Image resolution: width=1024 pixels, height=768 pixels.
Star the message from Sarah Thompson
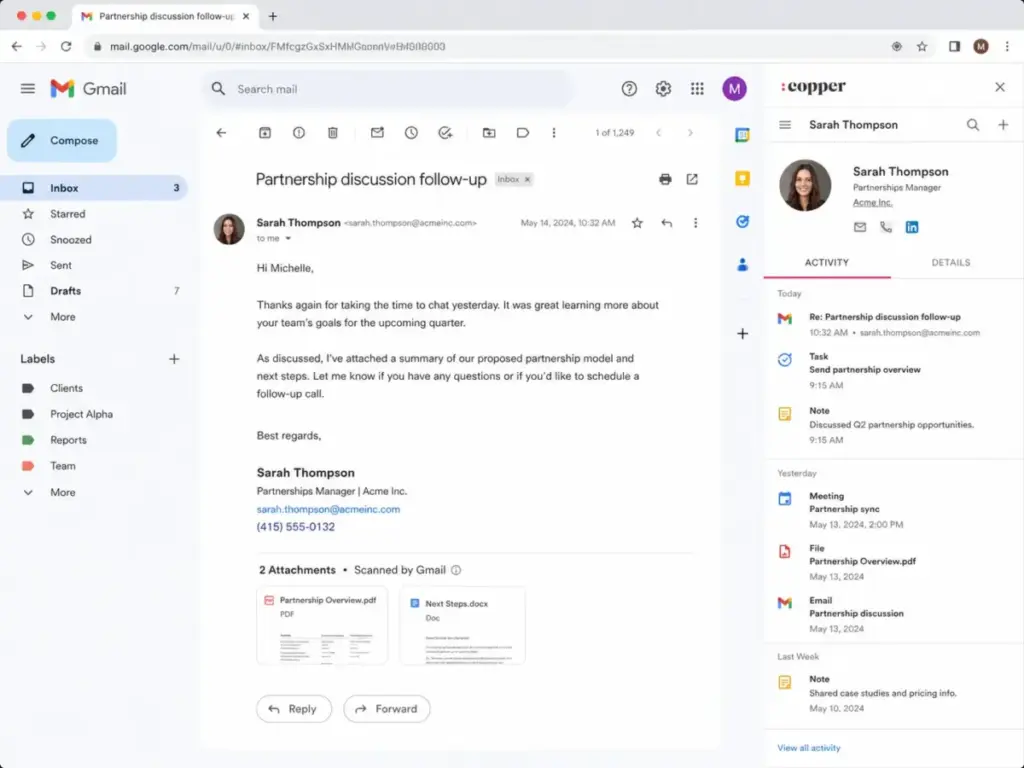pos(637,223)
